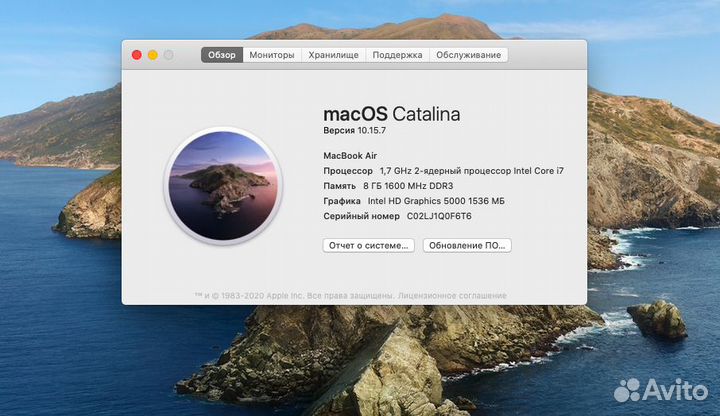Open the Хранилище tab
The height and width of the screenshot is (416, 720).
pyautogui.click(x=333, y=55)
